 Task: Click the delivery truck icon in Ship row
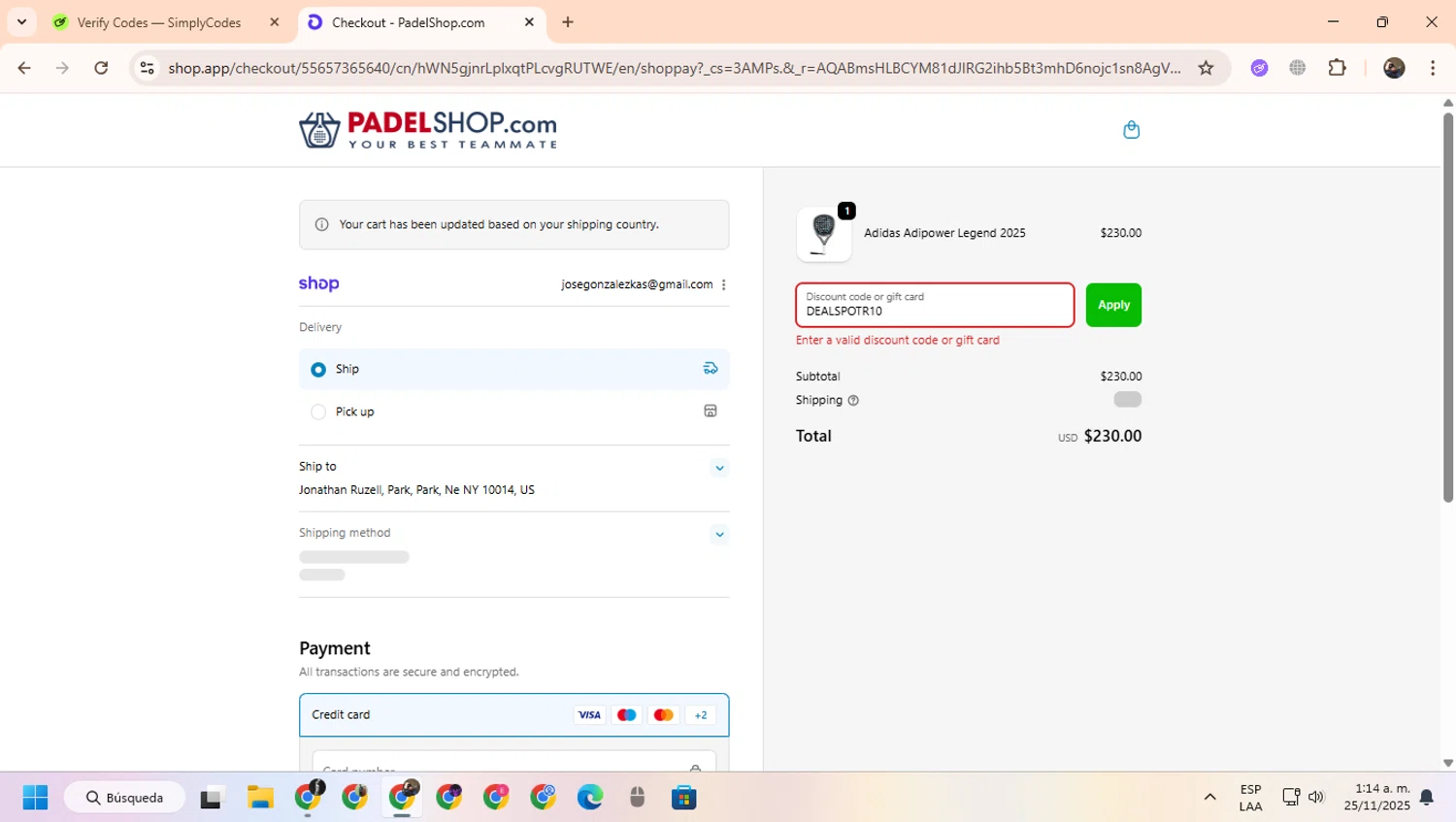coord(711,369)
